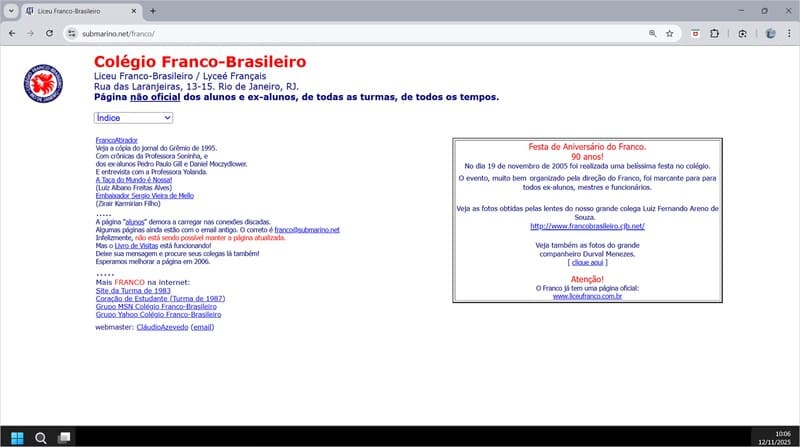
Task: Minimize the browser window
Action: 741,11
